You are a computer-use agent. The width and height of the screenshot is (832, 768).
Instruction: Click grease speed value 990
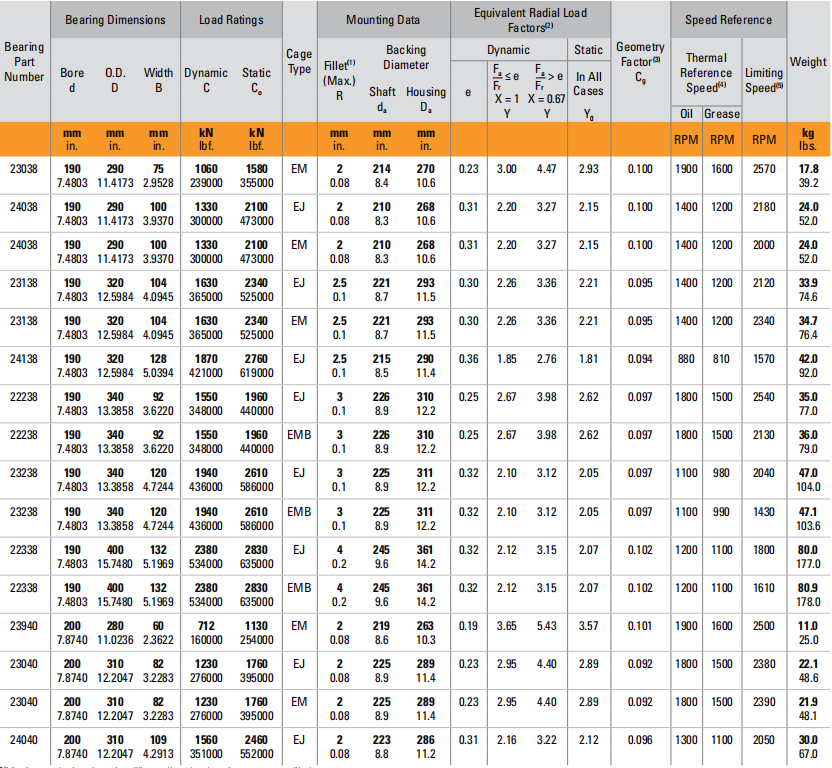[x=721, y=512]
